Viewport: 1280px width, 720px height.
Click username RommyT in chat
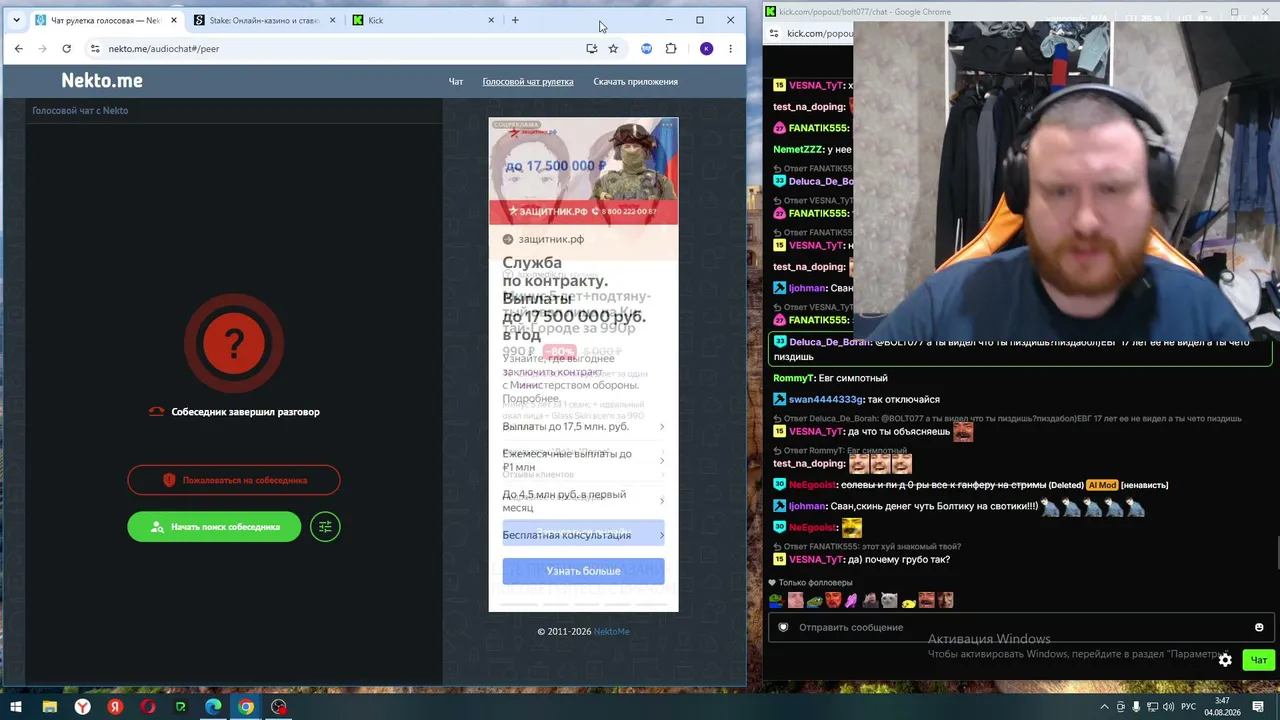pos(794,379)
